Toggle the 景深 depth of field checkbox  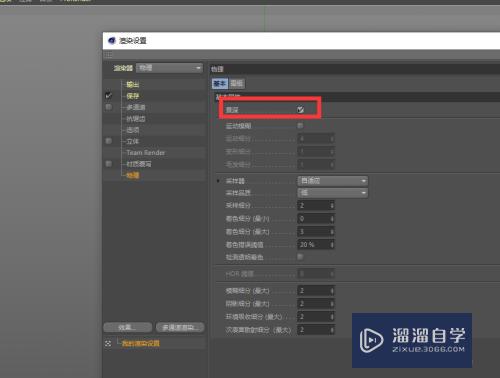point(300,109)
